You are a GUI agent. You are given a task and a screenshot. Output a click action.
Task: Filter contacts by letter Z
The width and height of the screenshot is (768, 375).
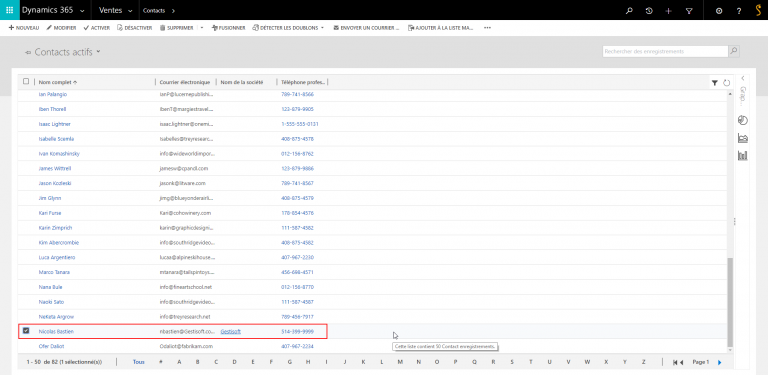[644, 362]
